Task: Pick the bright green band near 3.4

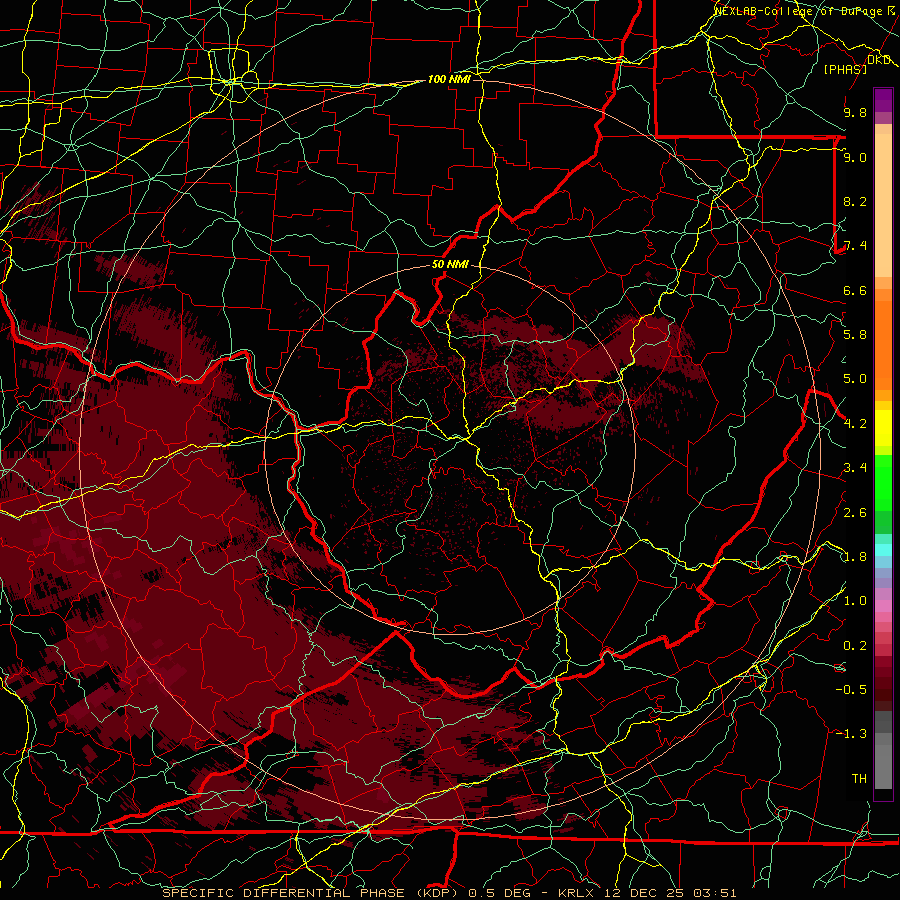Action: click(x=883, y=482)
